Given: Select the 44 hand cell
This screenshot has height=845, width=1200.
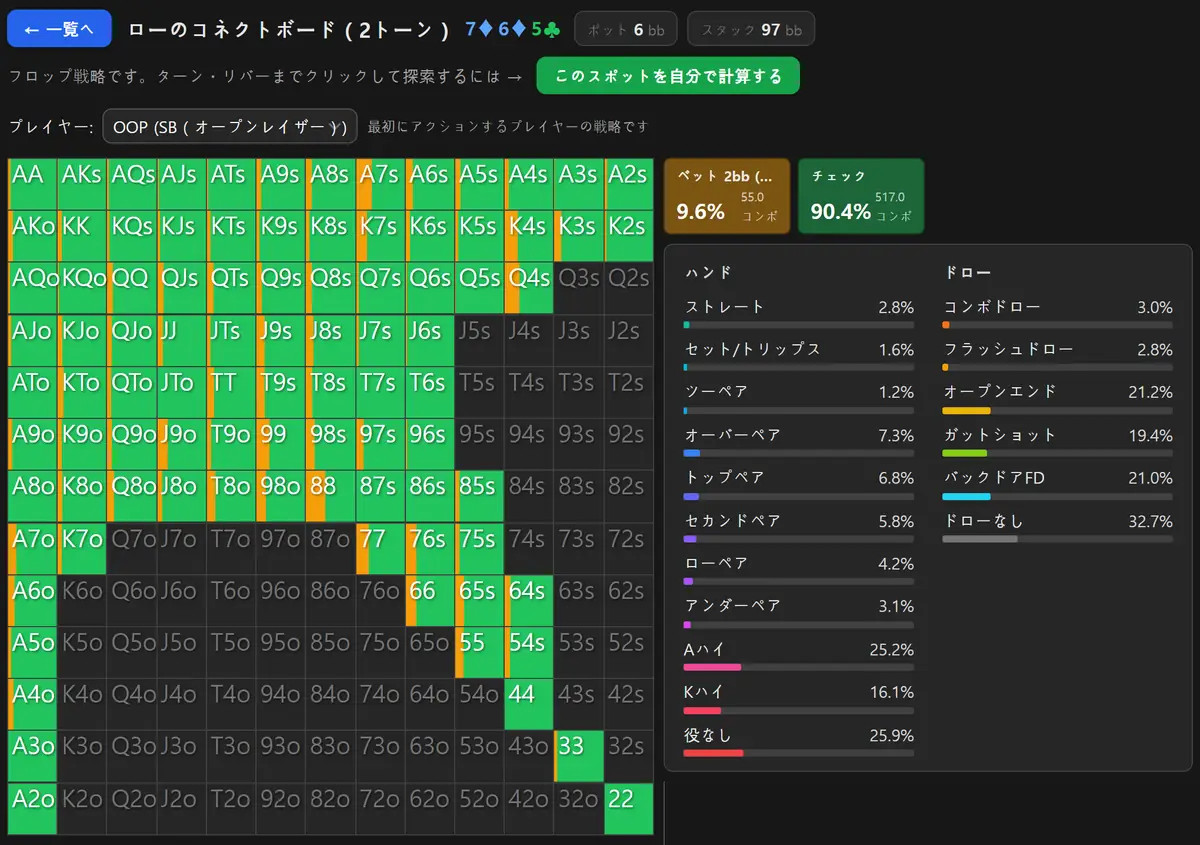Looking at the screenshot, I should pyautogui.click(x=530, y=705).
